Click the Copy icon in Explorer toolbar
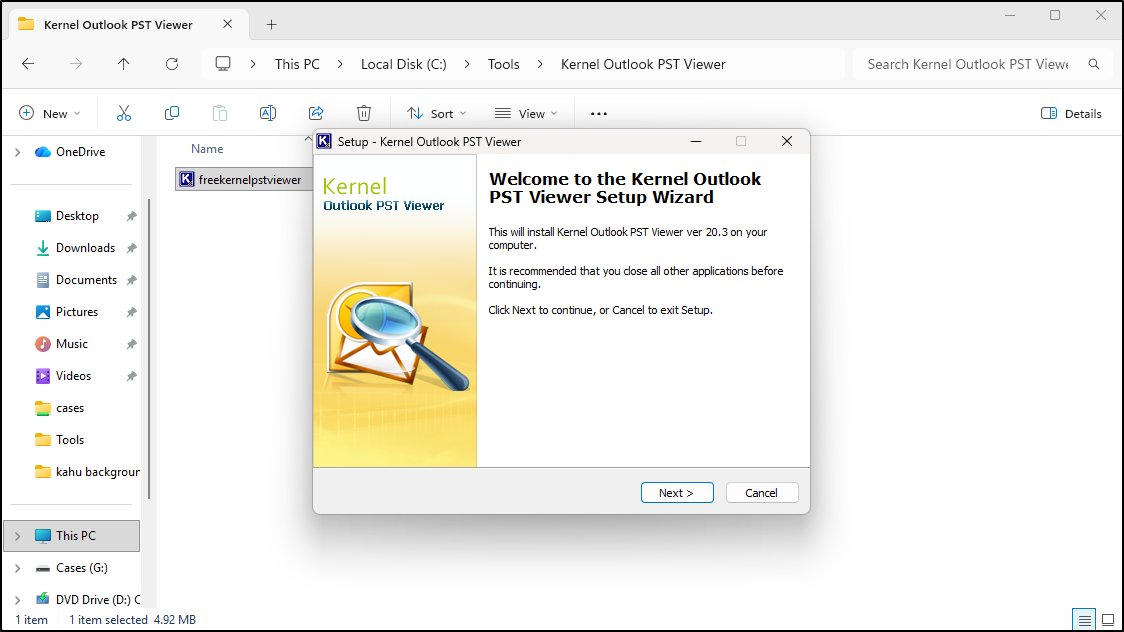The image size is (1124, 632). [172, 113]
